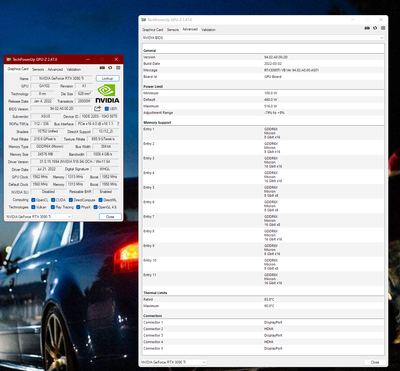Toggle the DirectML checkbox
Screen dimensions: 400x371
100,200
